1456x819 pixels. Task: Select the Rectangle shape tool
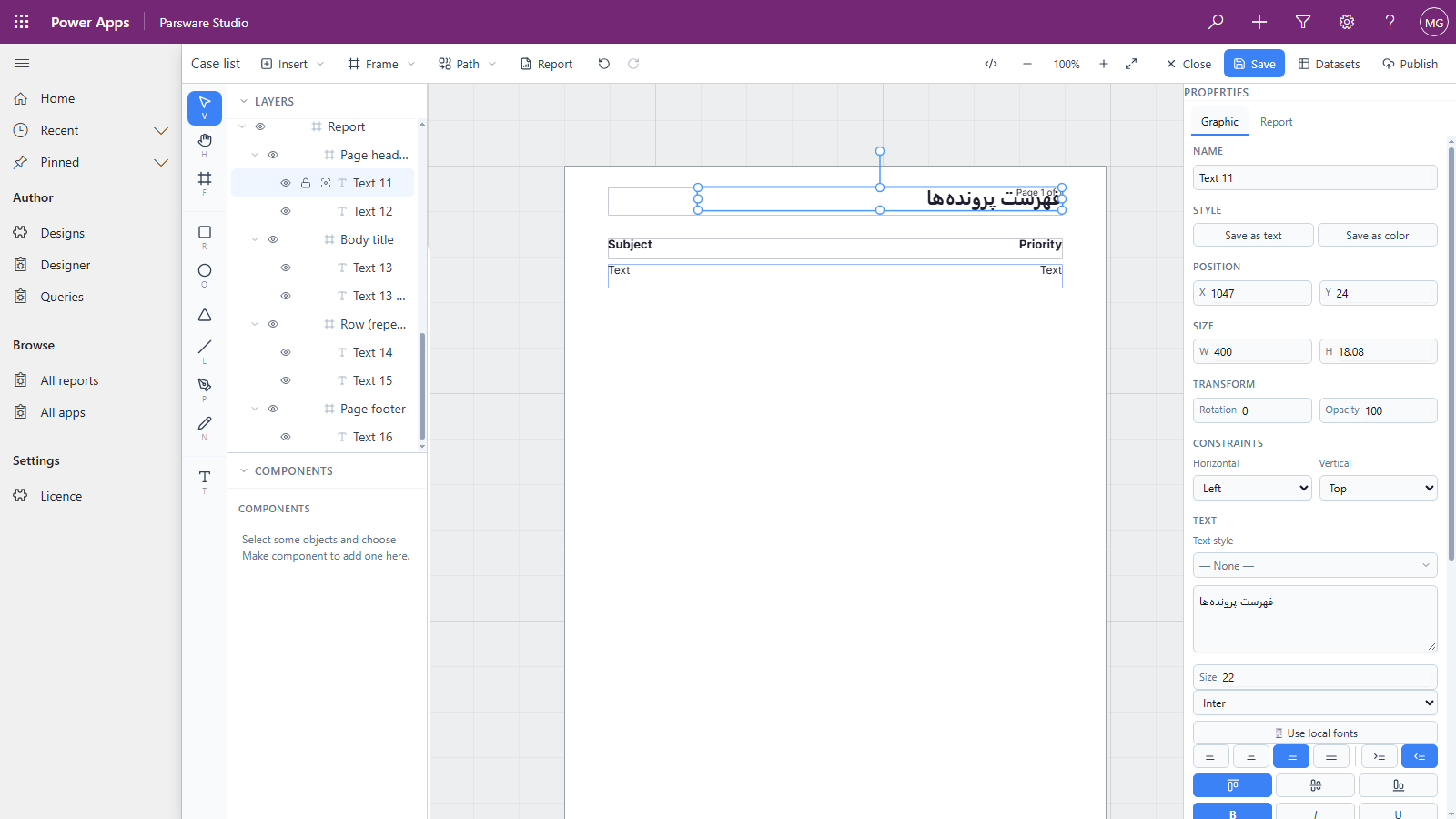(205, 237)
